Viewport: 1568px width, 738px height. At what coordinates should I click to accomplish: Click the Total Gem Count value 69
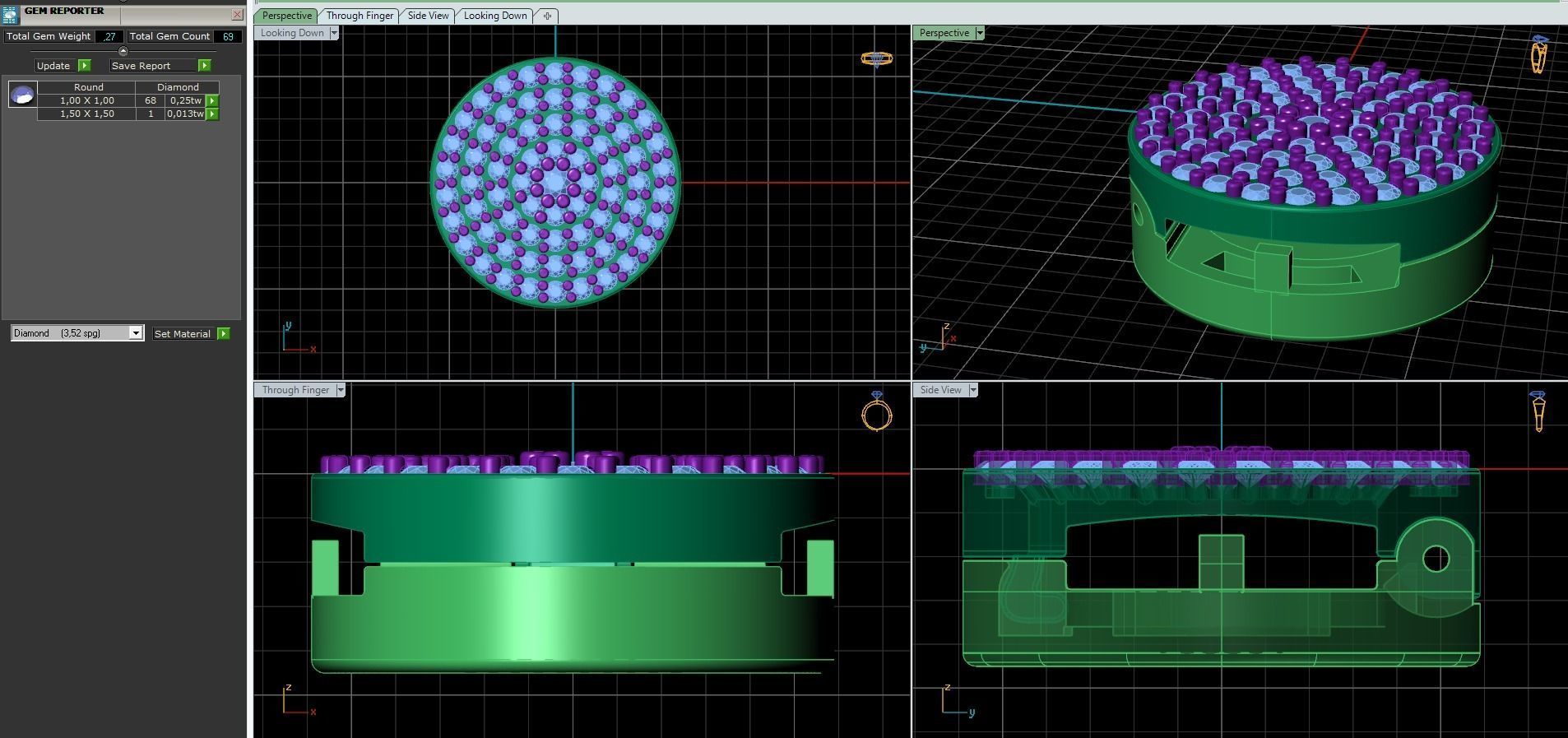pyautogui.click(x=228, y=36)
